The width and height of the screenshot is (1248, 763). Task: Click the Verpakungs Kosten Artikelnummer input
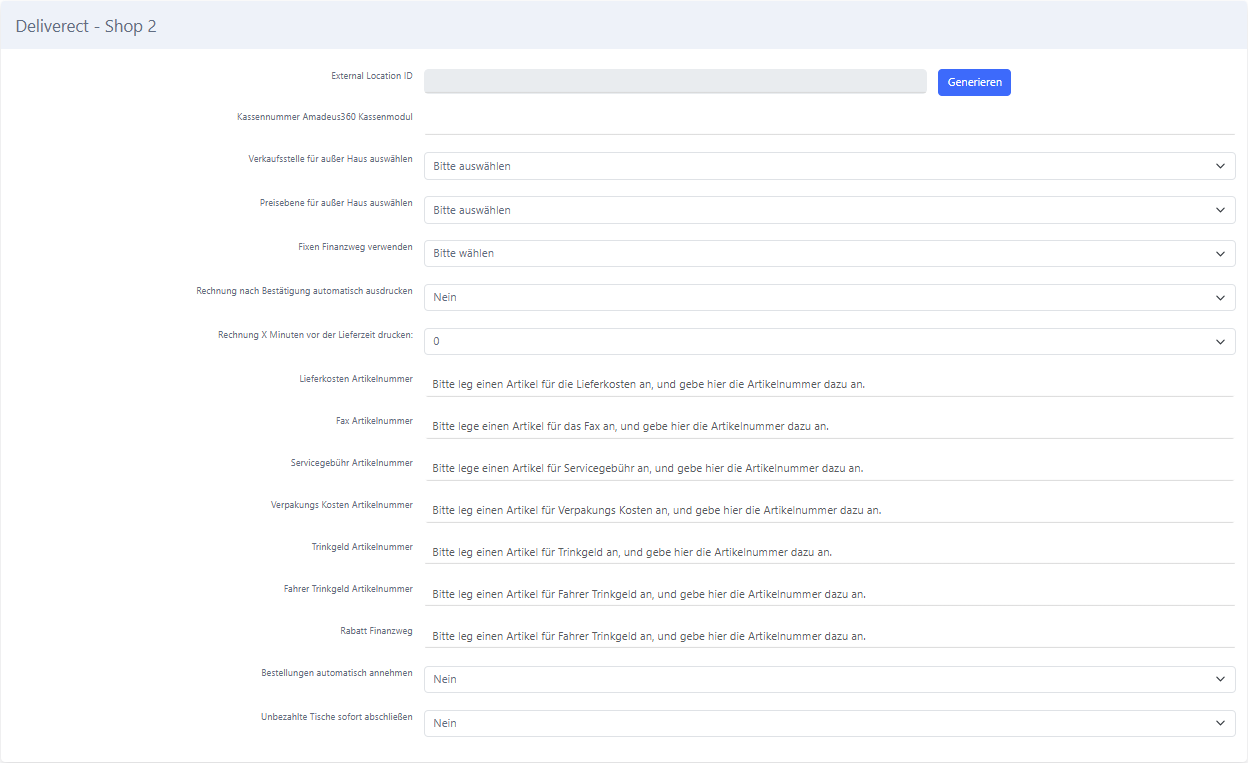(830, 510)
